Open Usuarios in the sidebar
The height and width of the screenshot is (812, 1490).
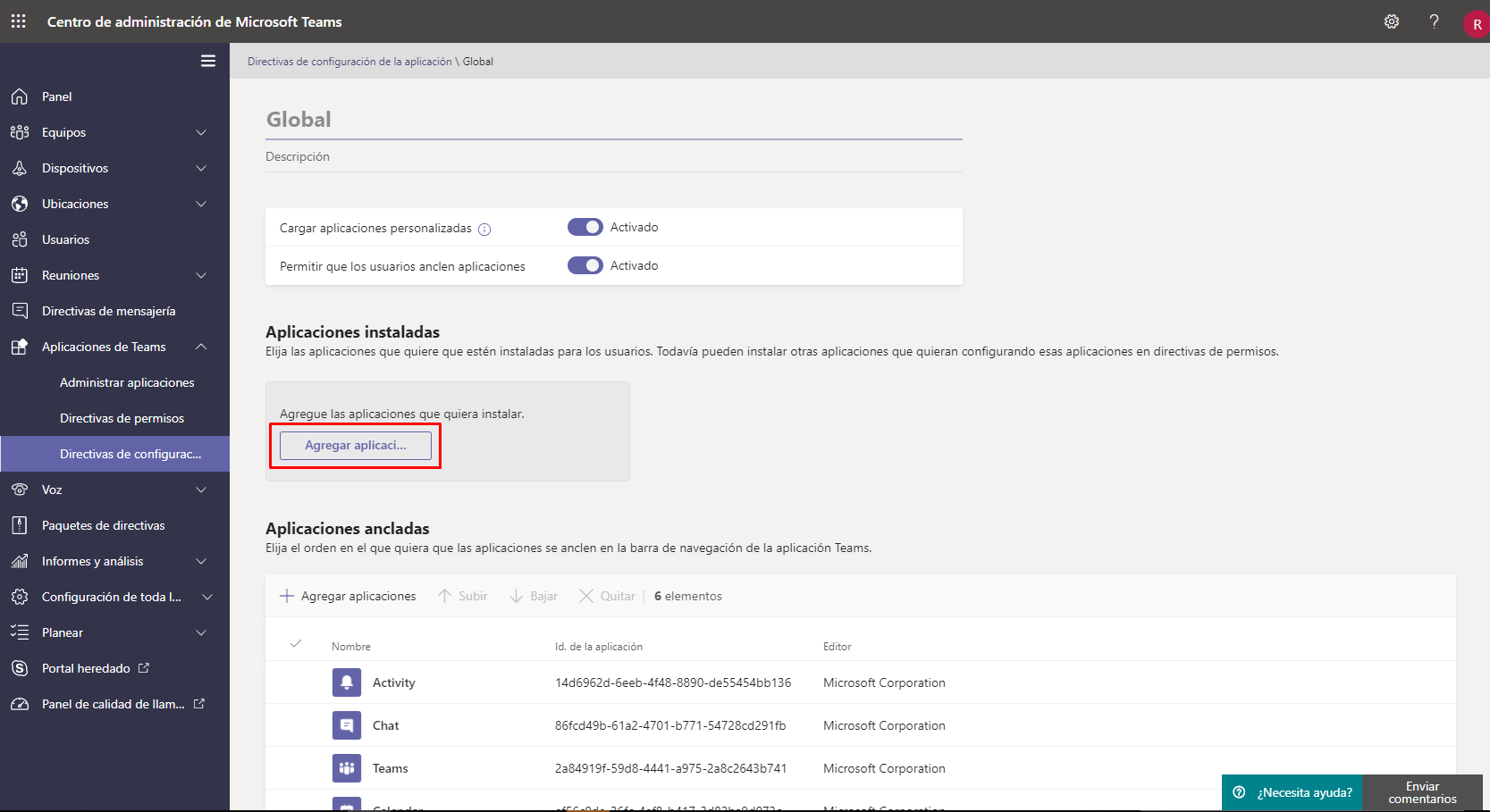tap(65, 239)
